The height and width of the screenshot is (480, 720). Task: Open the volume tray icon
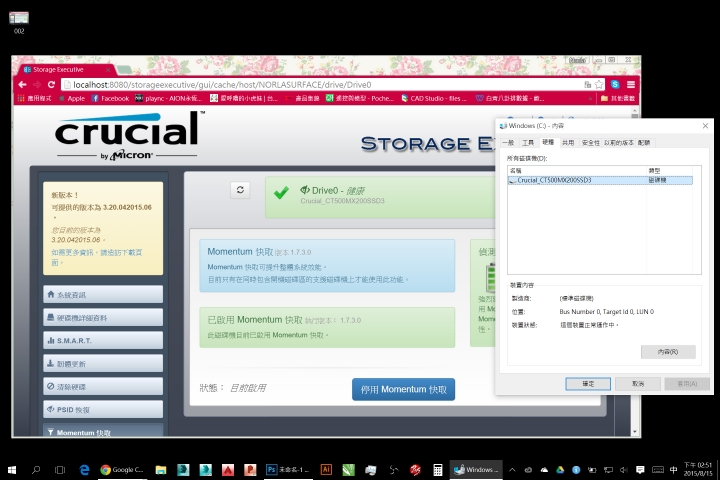coord(624,469)
